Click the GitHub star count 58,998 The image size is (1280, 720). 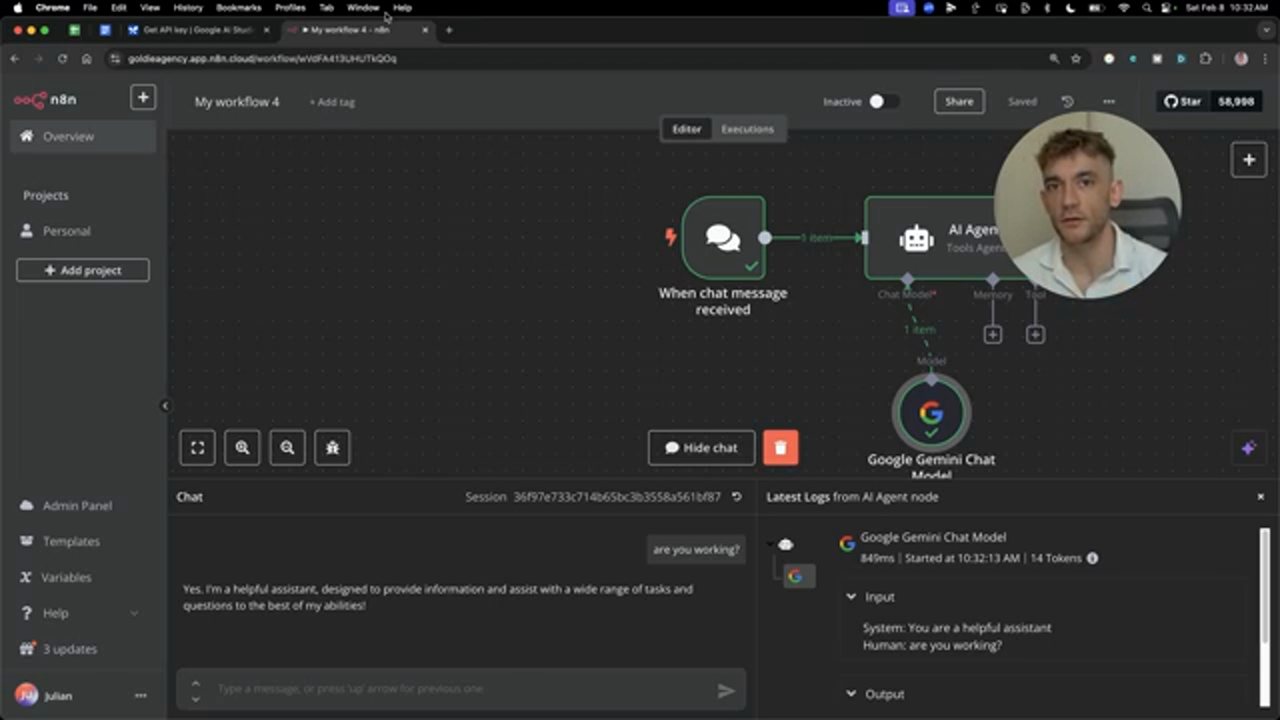(x=1236, y=101)
